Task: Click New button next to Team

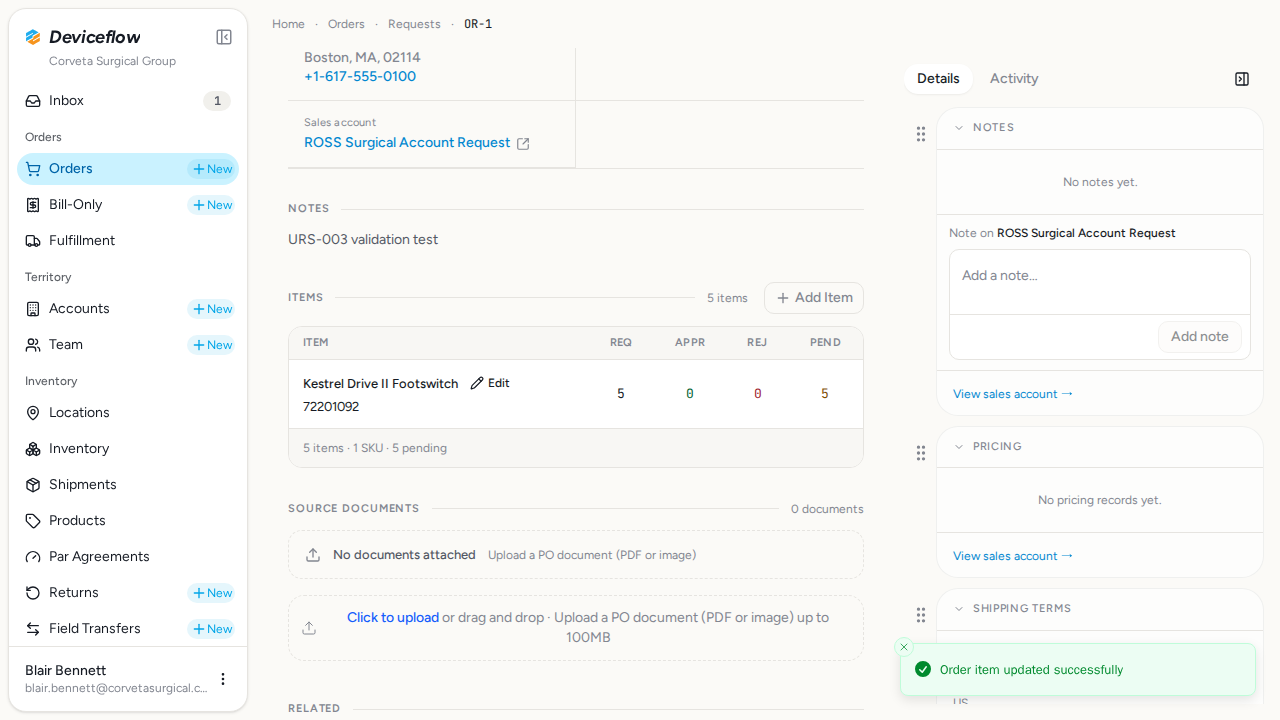Action: 212,345
